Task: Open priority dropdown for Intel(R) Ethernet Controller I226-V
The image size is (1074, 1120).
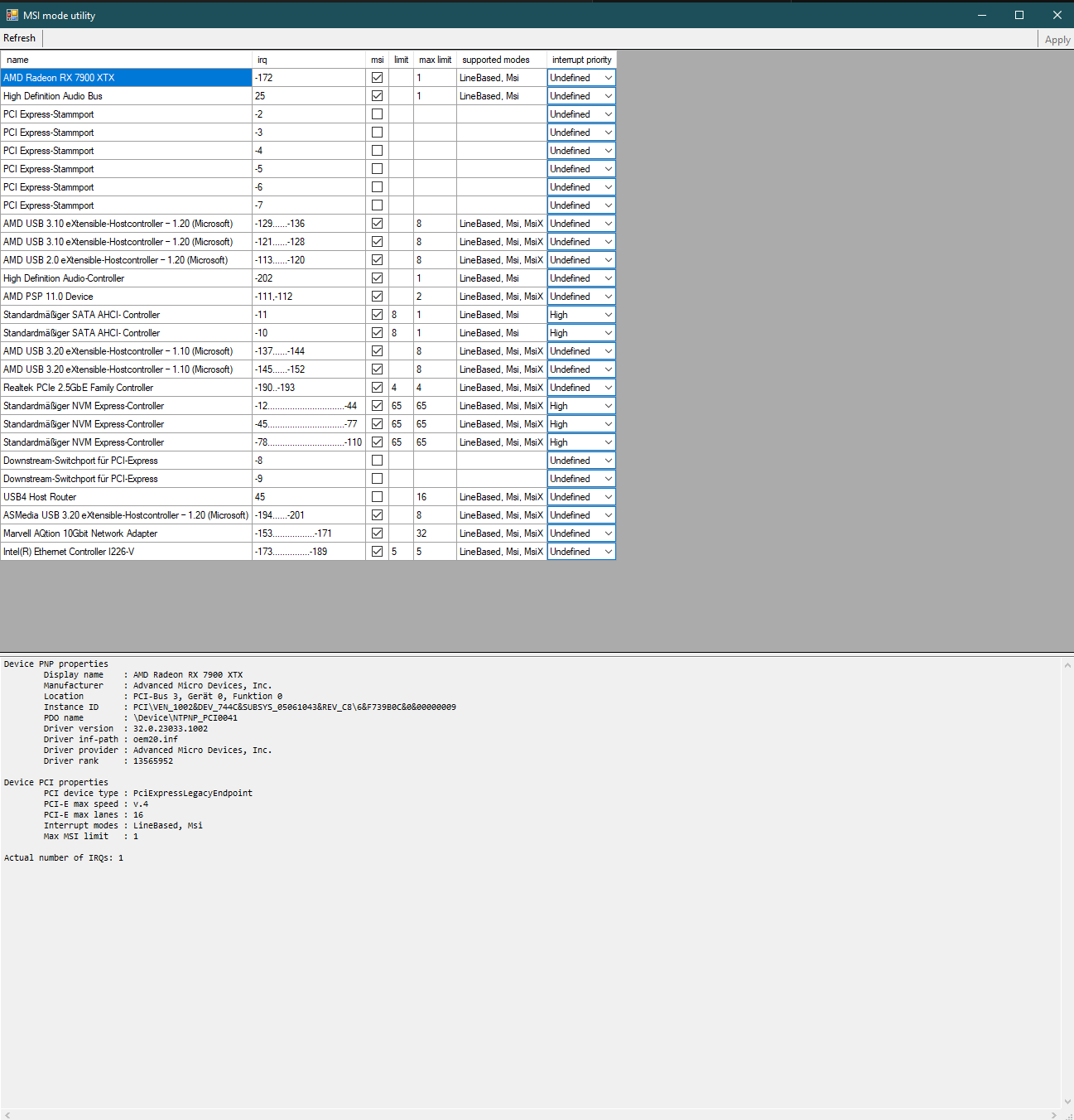Action: [608, 552]
